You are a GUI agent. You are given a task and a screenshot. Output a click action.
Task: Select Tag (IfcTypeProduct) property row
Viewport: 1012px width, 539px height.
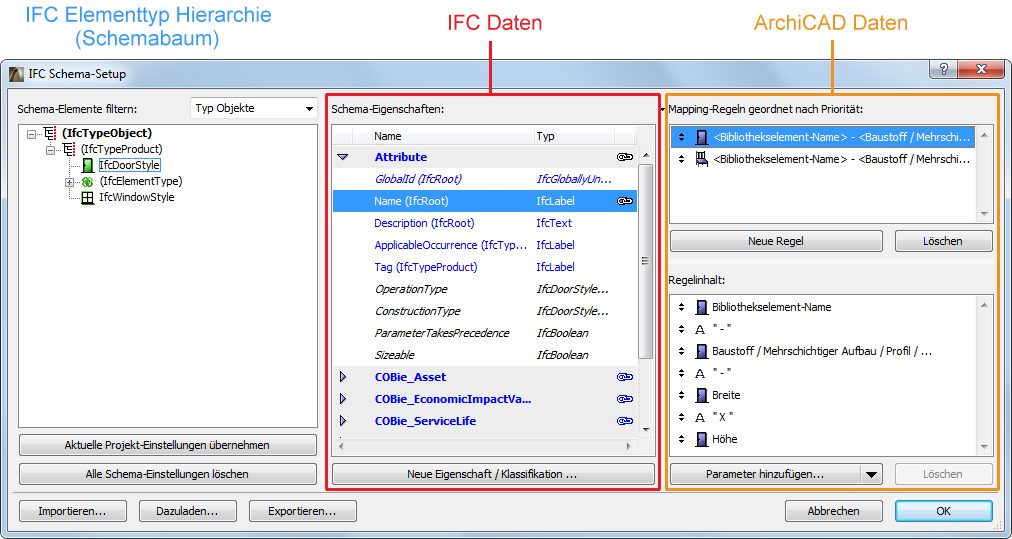[x=485, y=267]
